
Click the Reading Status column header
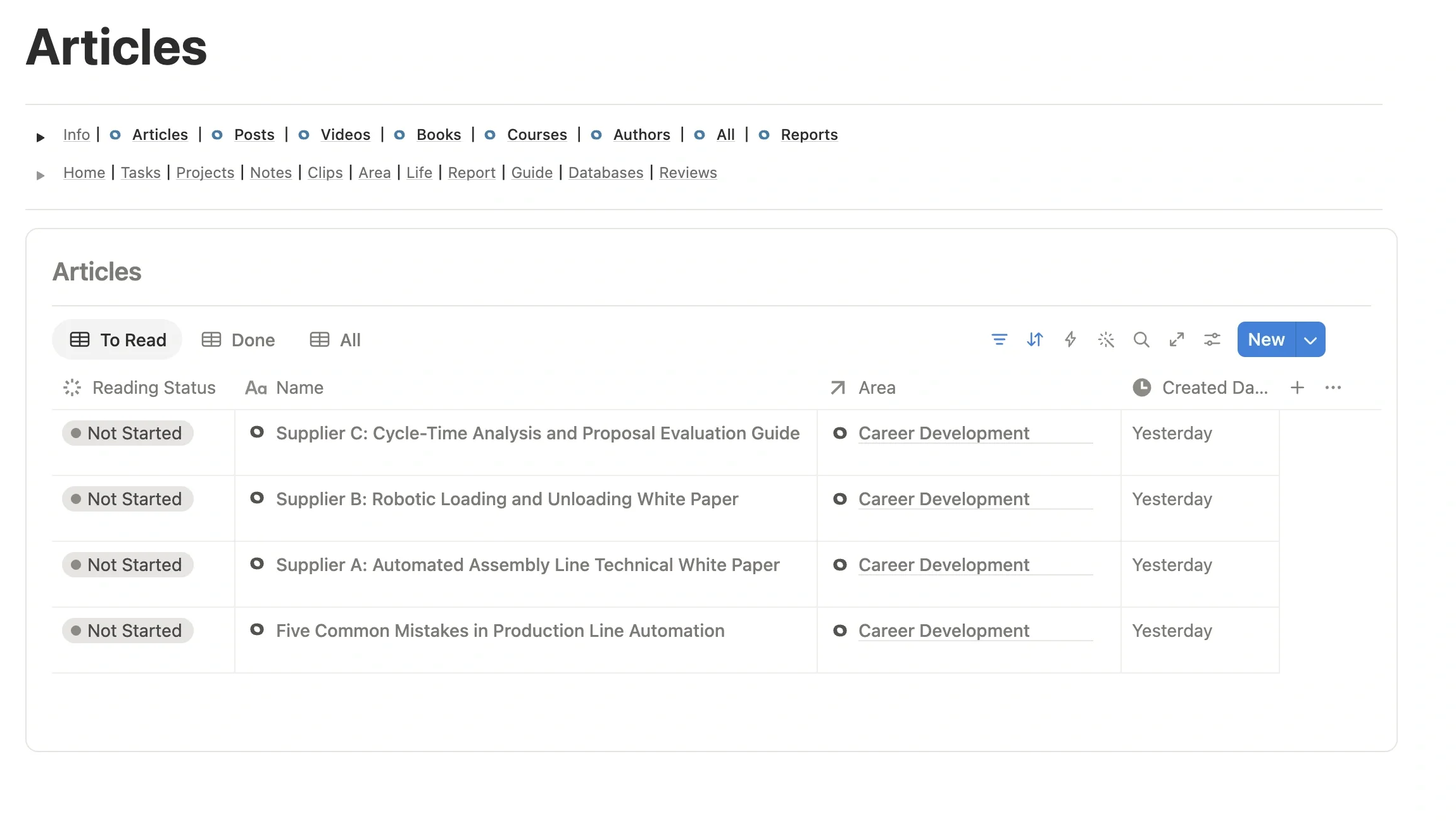[x=140, y=387]
